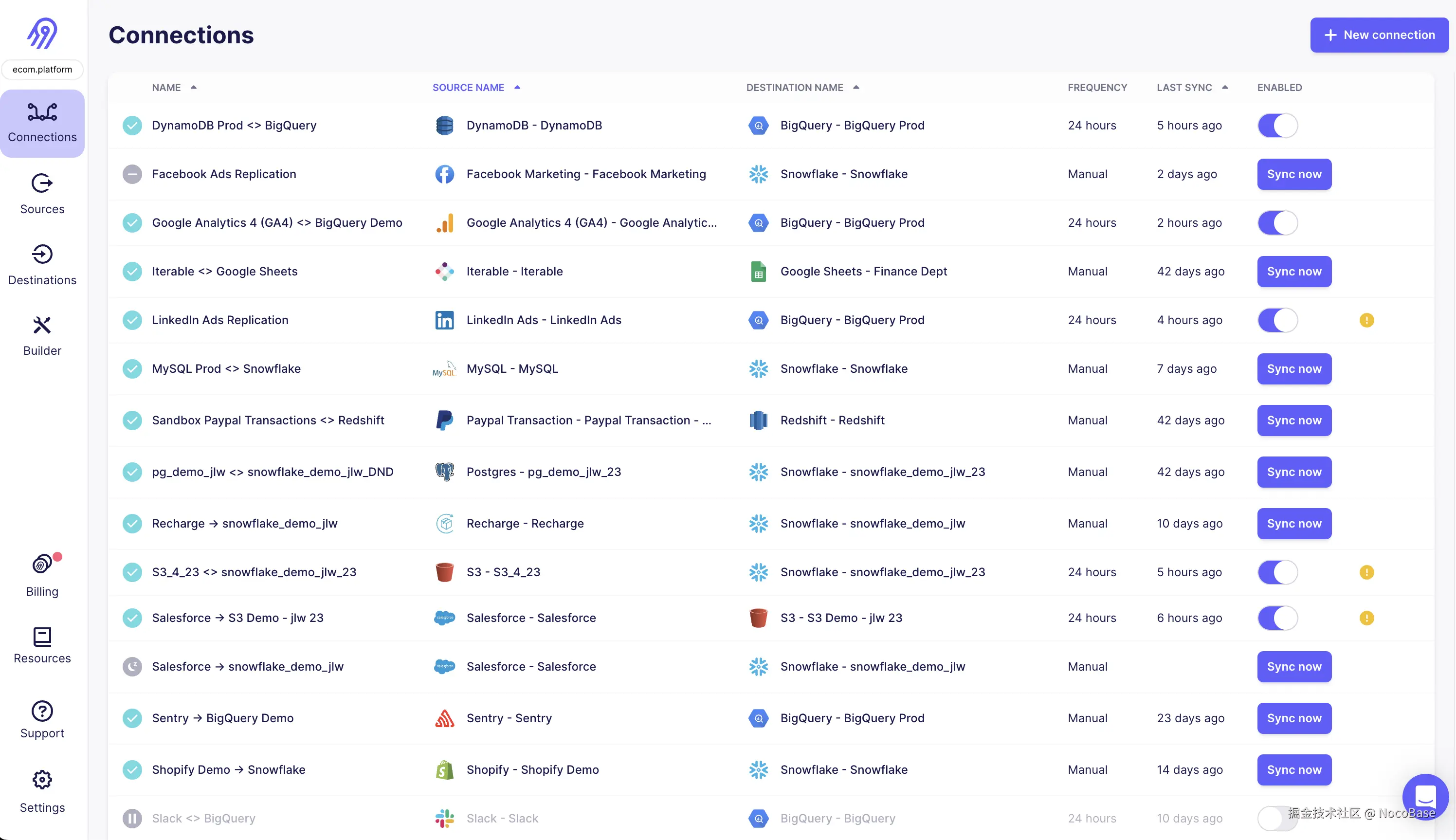Toggle off the Google Analytics 4 connection

point(1277,223)
